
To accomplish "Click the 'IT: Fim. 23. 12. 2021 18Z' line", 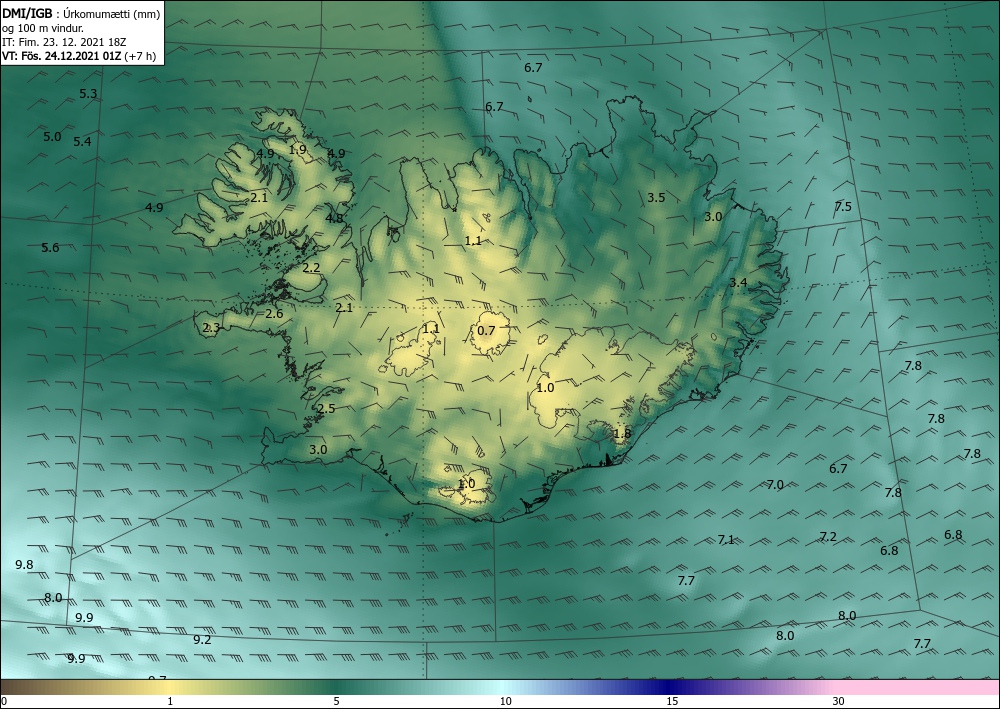I will click(x=64, y=42).
